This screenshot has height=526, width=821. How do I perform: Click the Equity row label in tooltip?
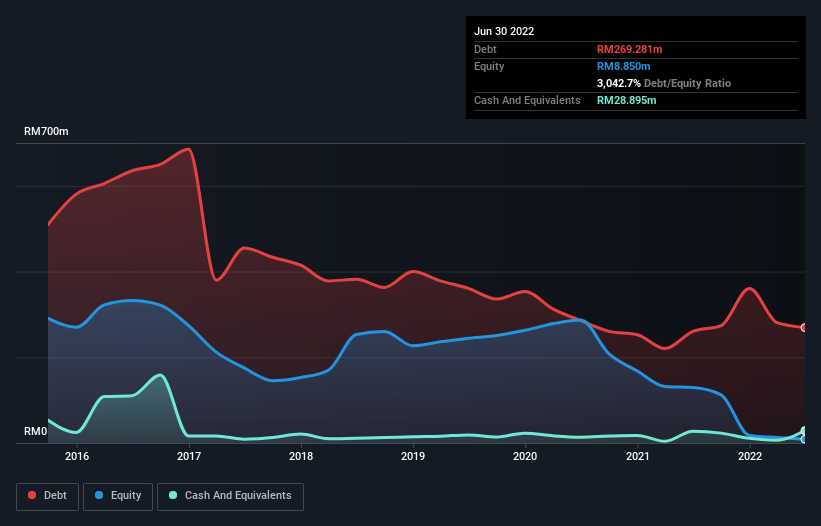click(489, 66)
